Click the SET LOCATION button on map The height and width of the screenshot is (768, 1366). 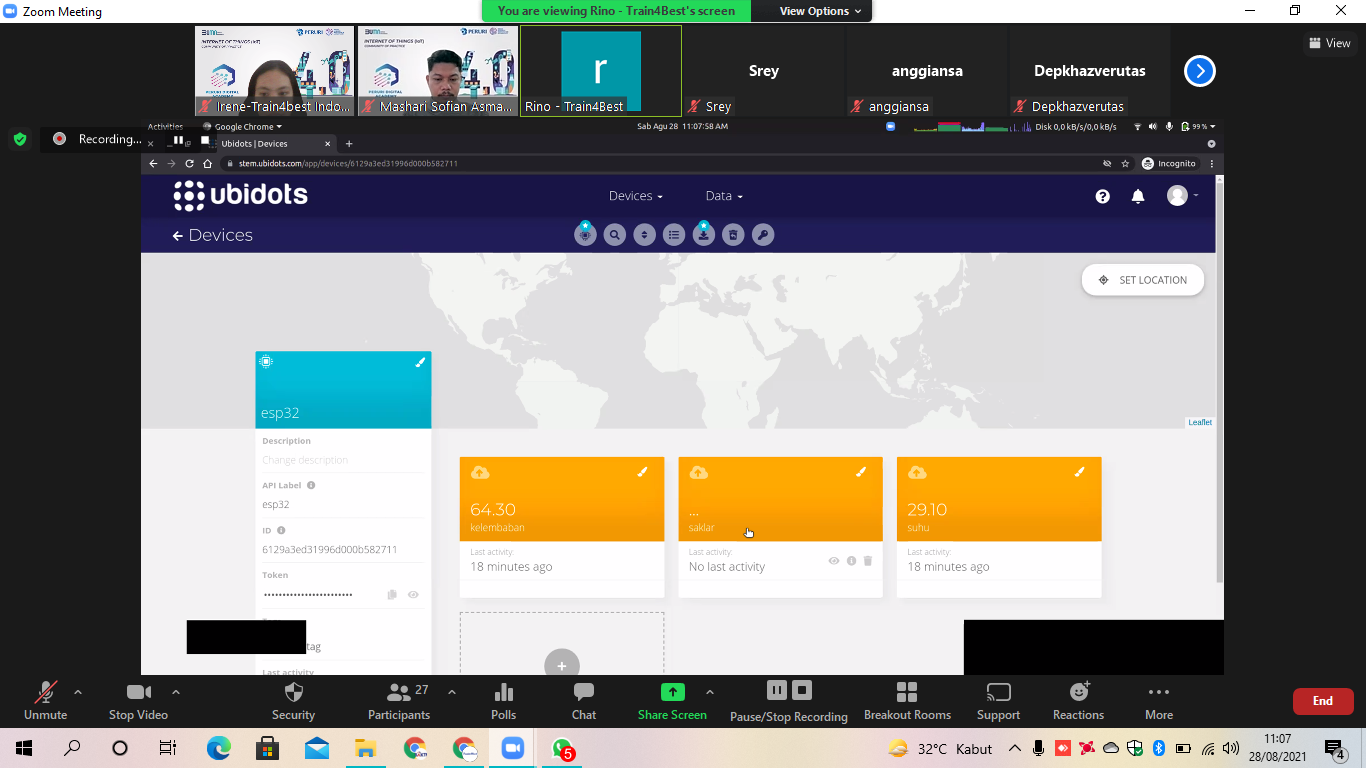tap(1143, 280)
